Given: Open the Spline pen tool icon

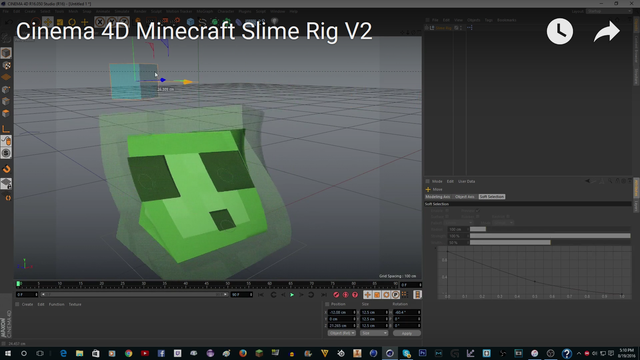Looking at the screenshot, I should pyautogui.click(x=202, y=22).
